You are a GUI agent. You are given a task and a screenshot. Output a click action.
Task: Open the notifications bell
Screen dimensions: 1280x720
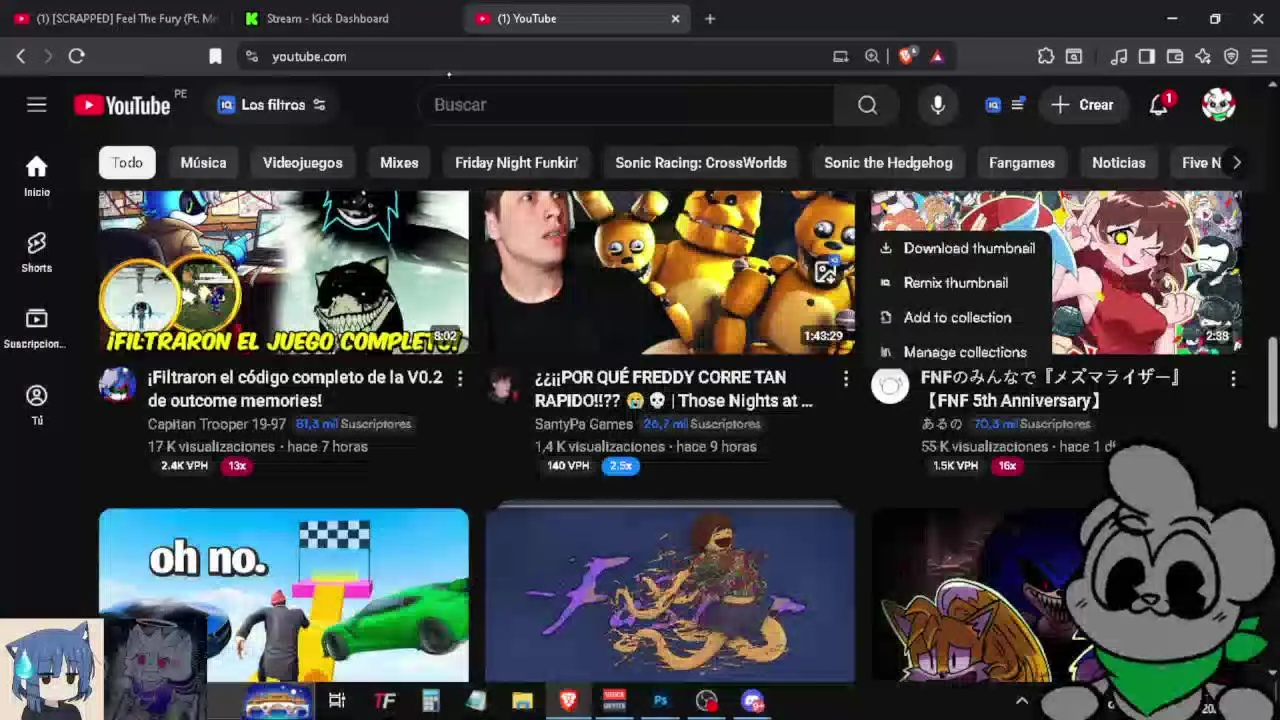(x=1159, y=104)
